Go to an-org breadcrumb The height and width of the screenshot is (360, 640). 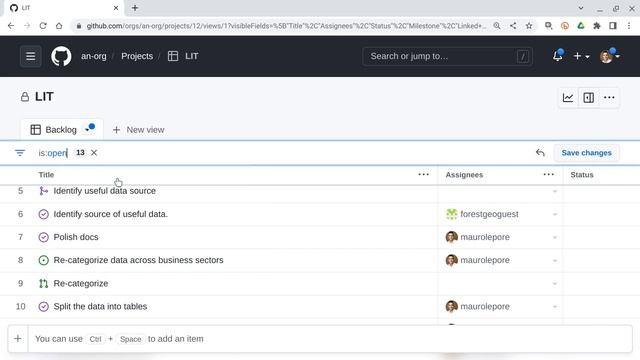93,56
